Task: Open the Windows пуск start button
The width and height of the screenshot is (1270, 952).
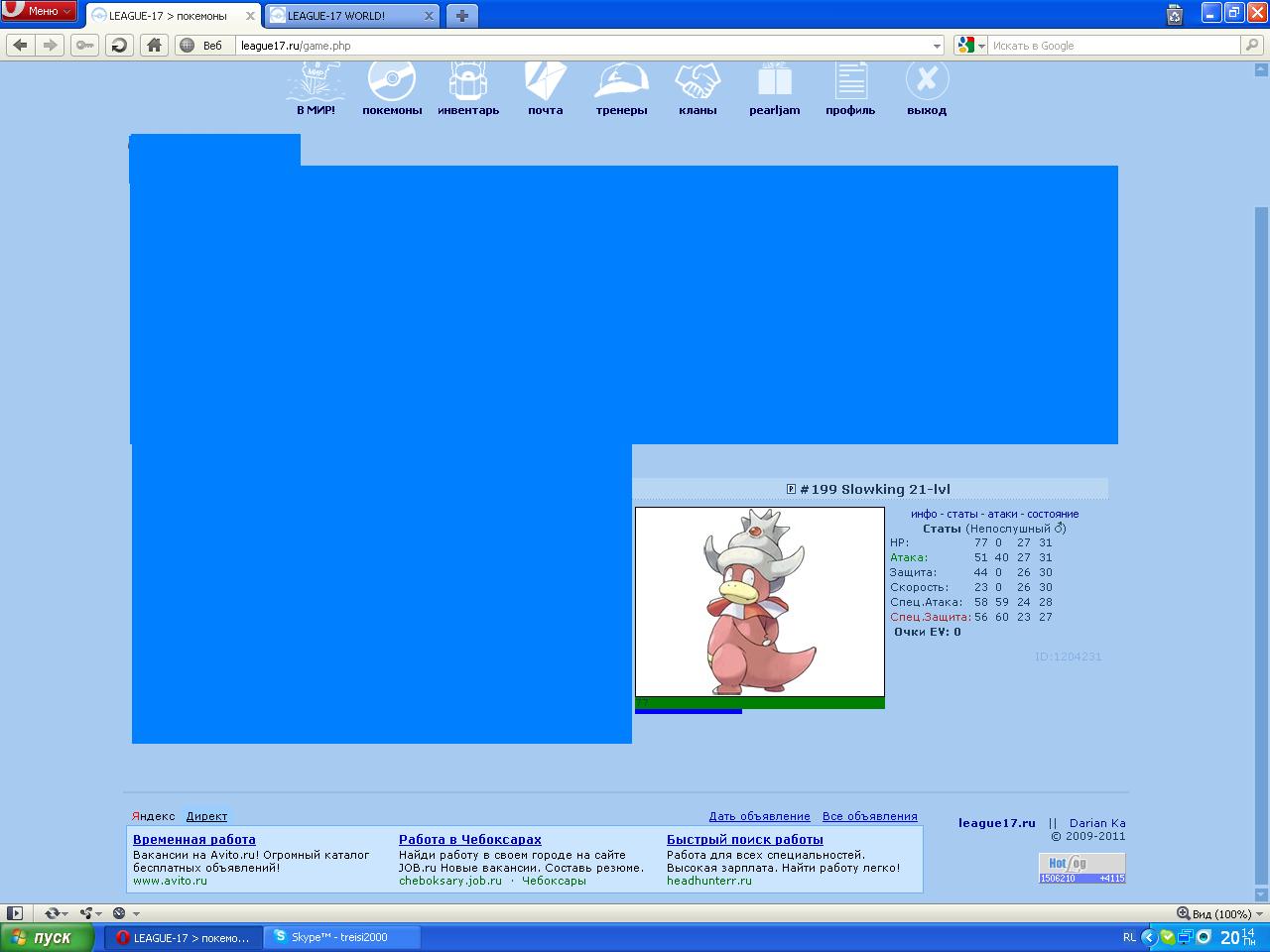Action: coord(48,937)
